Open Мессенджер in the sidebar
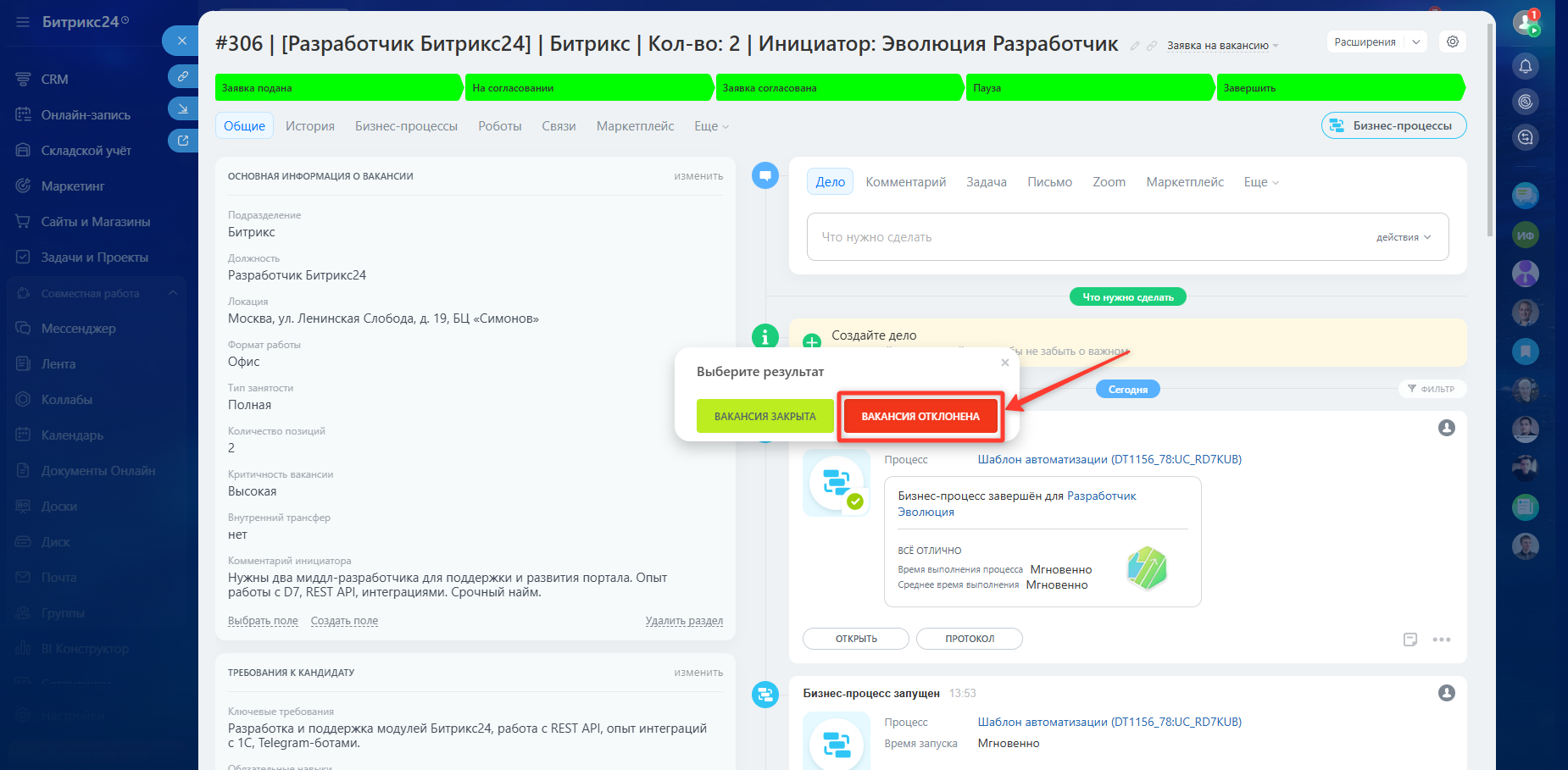The width and height of the screenshot is (1568, 770). (79, 329)
